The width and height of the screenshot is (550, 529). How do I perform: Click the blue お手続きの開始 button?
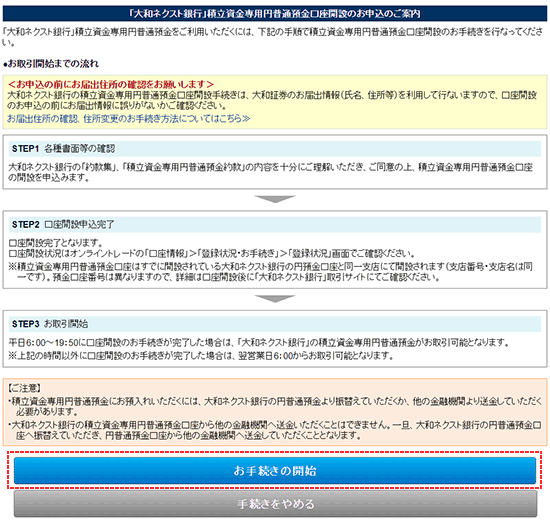point(275,470)
